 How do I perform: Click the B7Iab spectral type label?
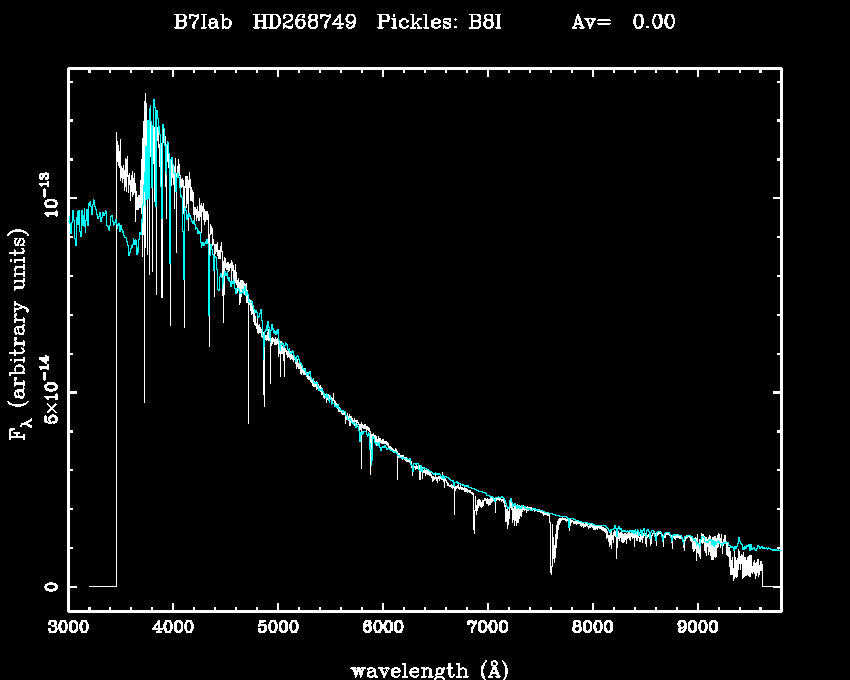(204, 23)
